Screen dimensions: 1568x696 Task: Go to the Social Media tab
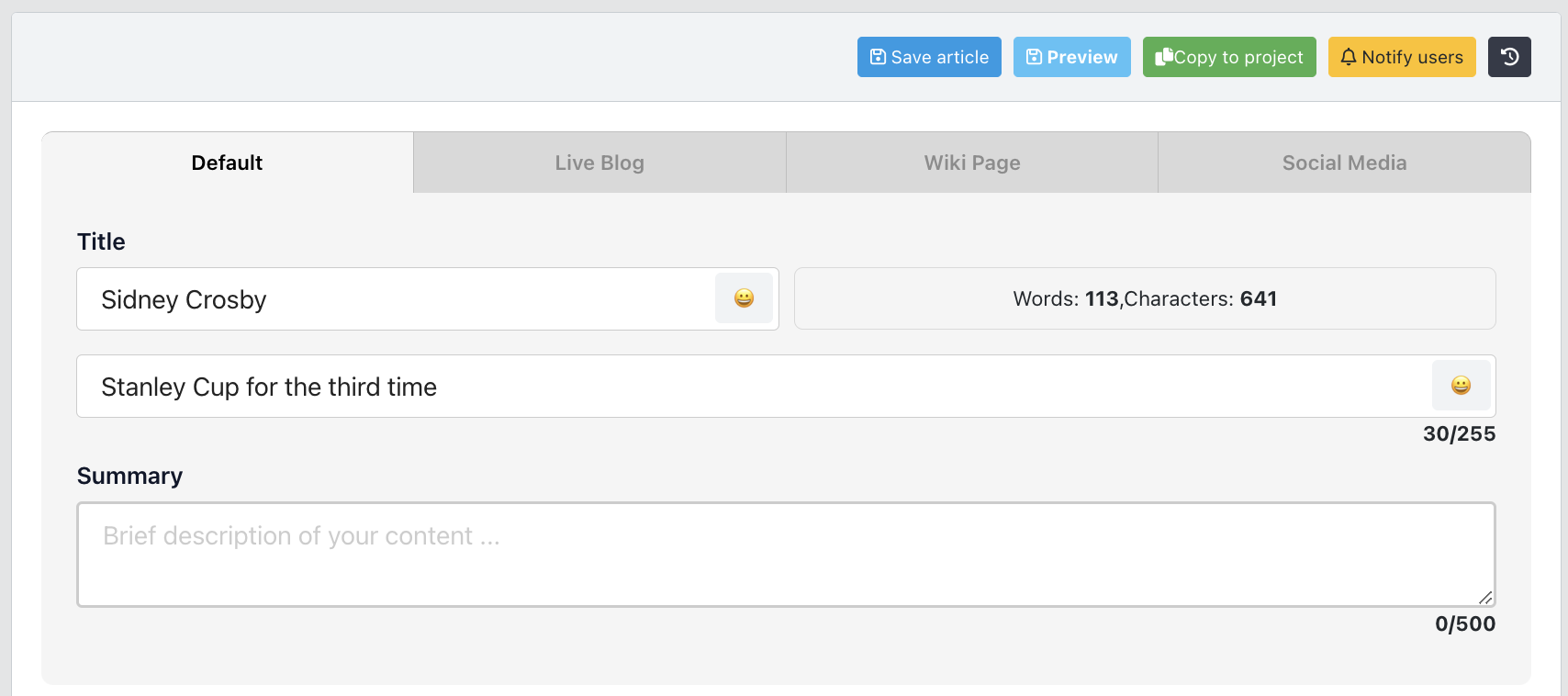coord(1344,163)
